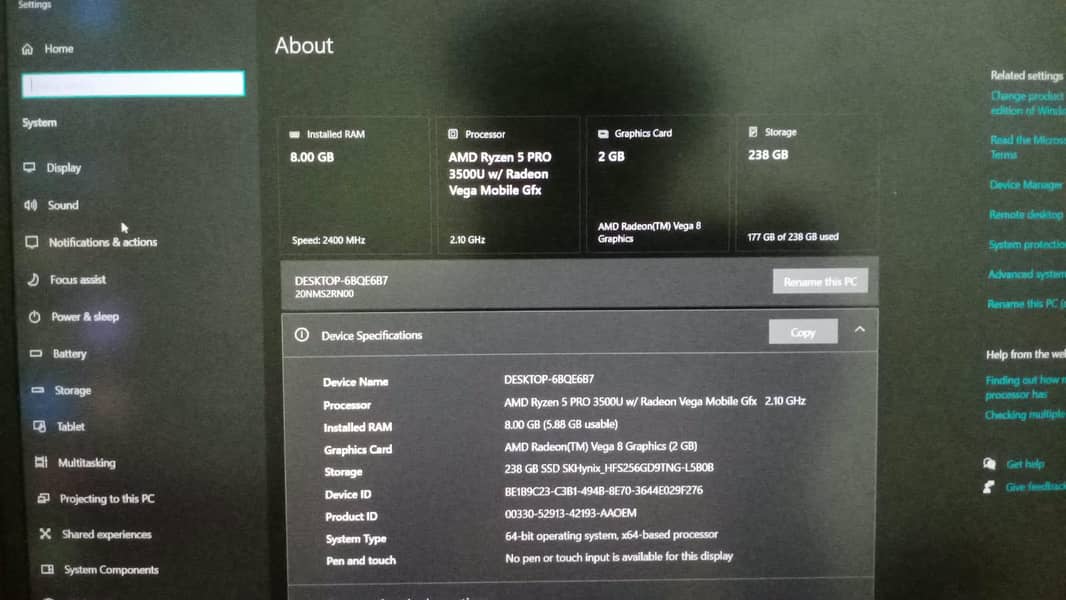This screenshot has height=600, width=1066.
Task: Click the 64-bit operating system text
Action: [611, 535]
